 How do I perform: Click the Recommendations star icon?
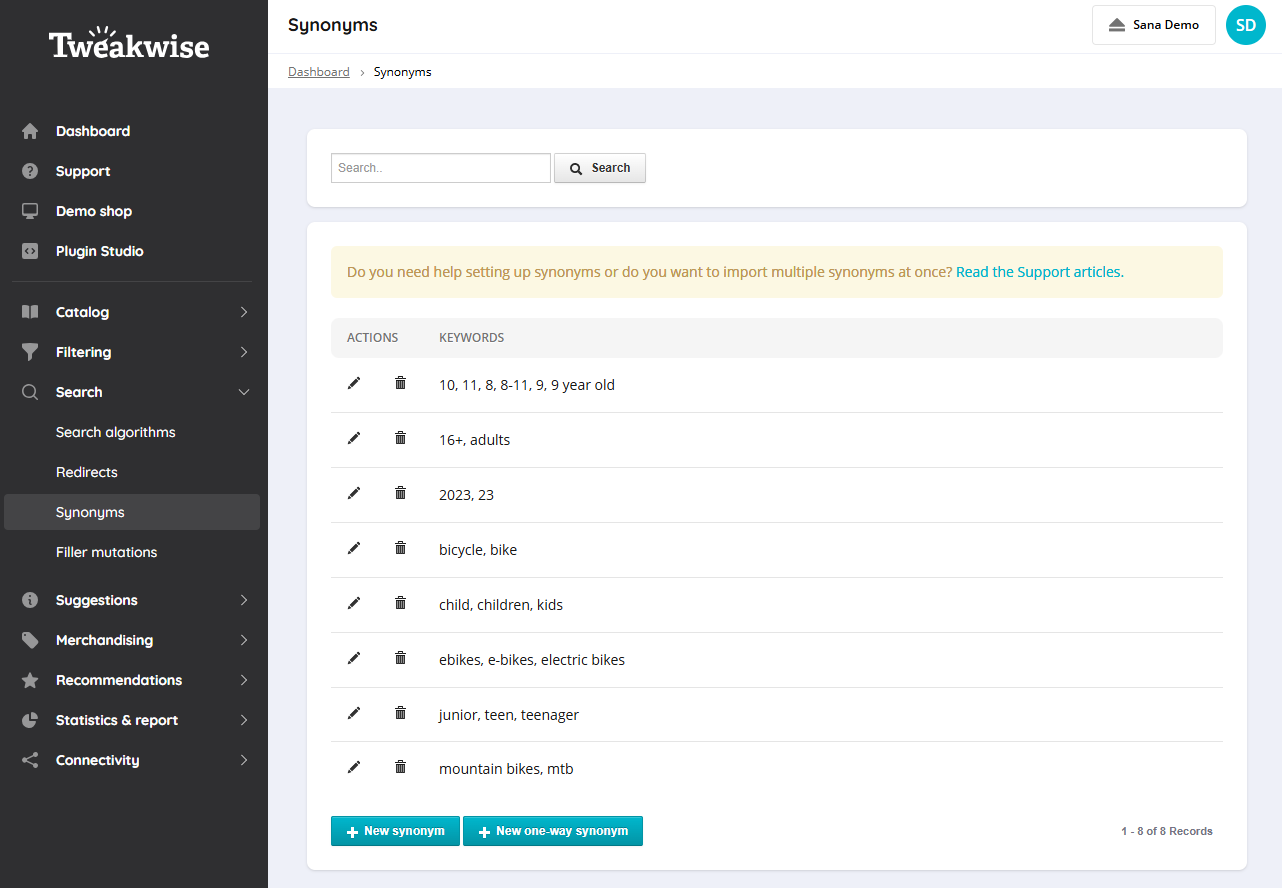[30, 680]
